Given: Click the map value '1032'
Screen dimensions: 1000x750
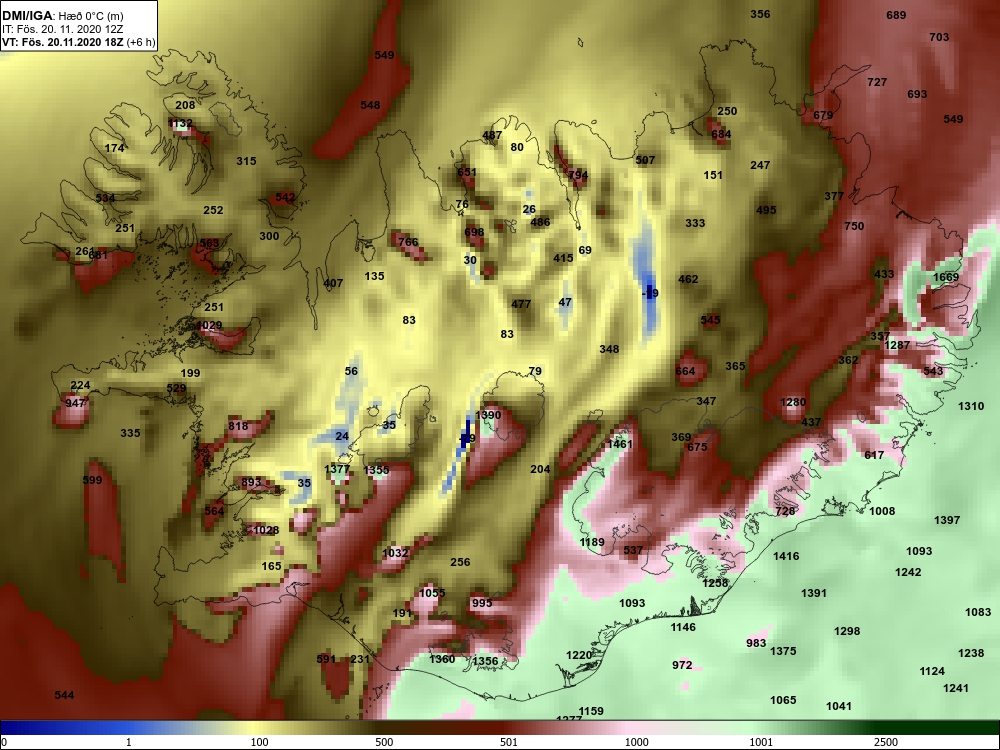Looking at the screenshot, I should [x=395, y=552].
